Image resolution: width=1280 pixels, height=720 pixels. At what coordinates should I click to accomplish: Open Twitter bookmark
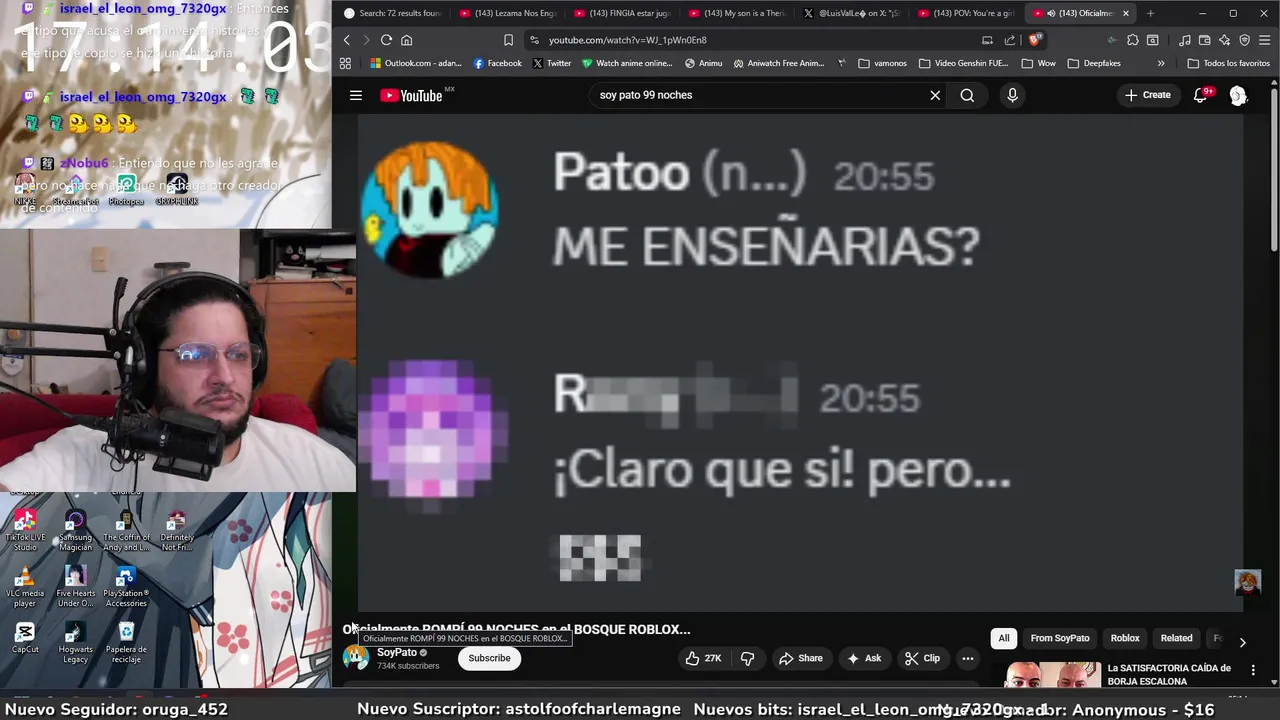point(551,63)
